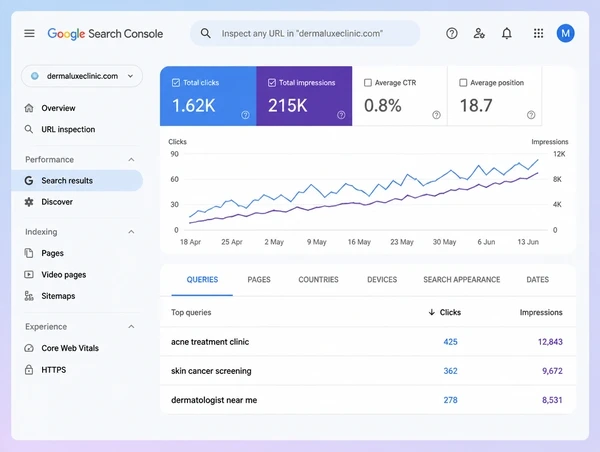This screenshot has width=600, height=452.
Task: Open the Help question mark icon
Action: pos(452,34)
